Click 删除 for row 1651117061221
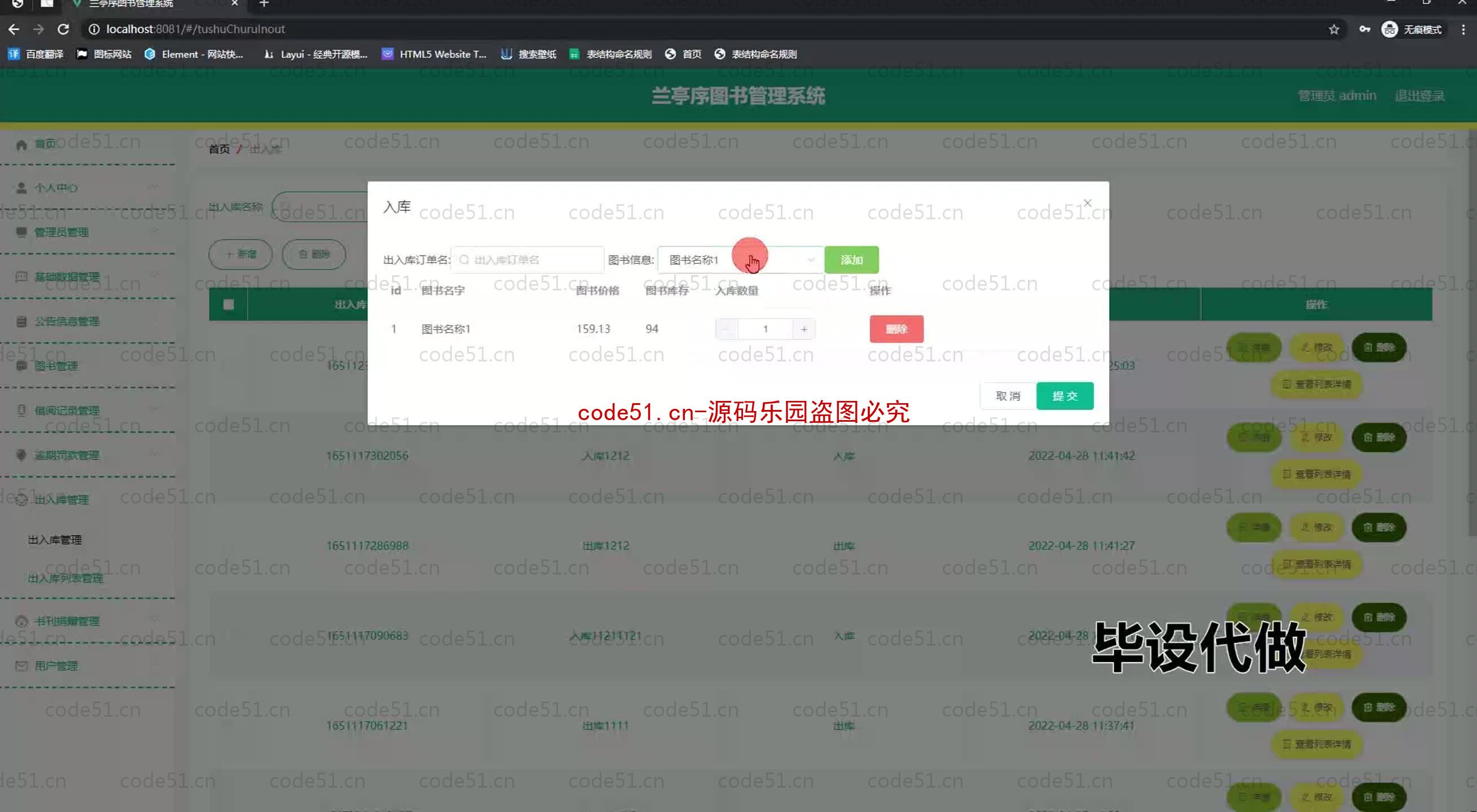 click(x=1378, y=707)
